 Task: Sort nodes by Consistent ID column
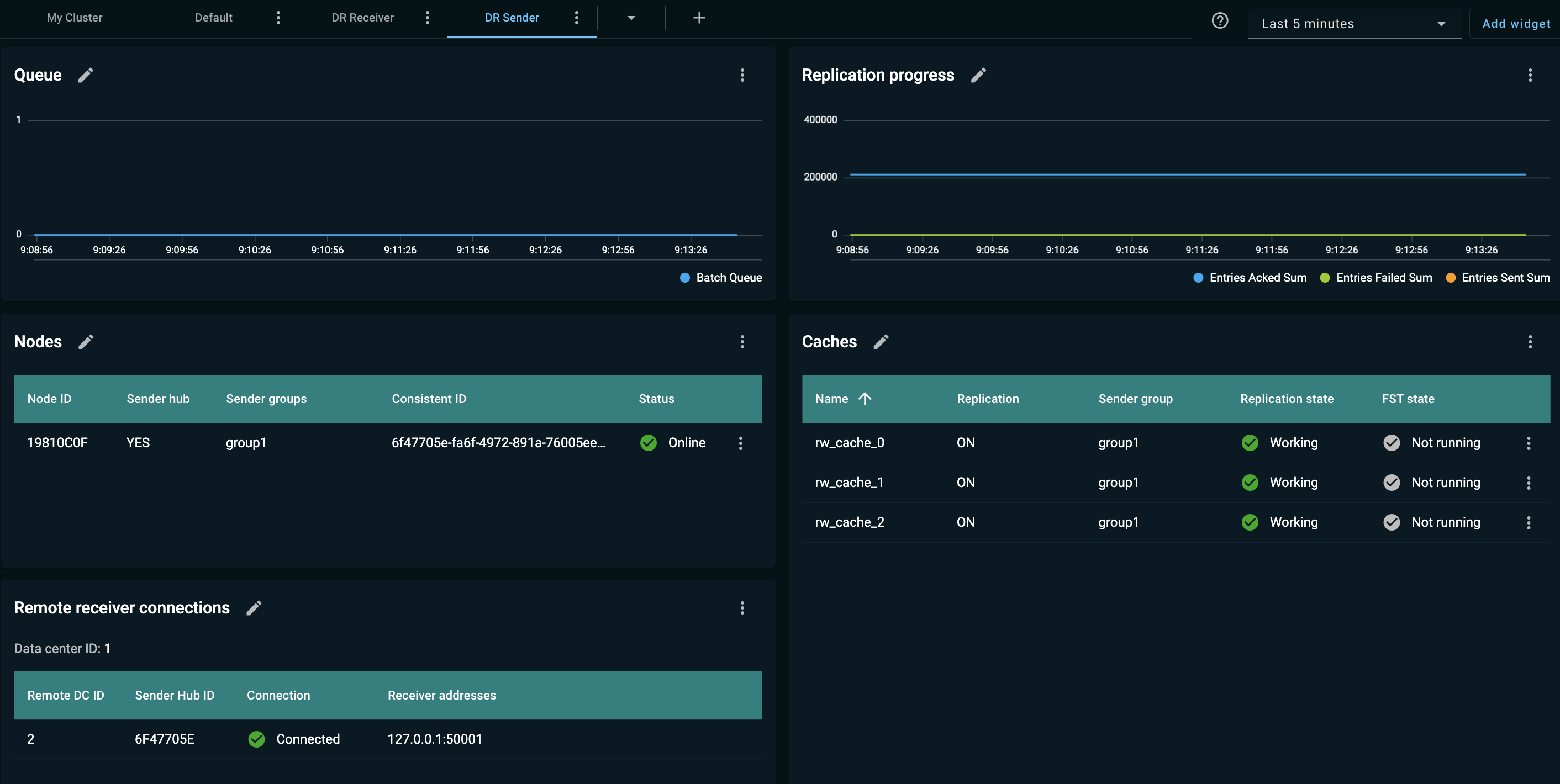click(x=429, y=399)
